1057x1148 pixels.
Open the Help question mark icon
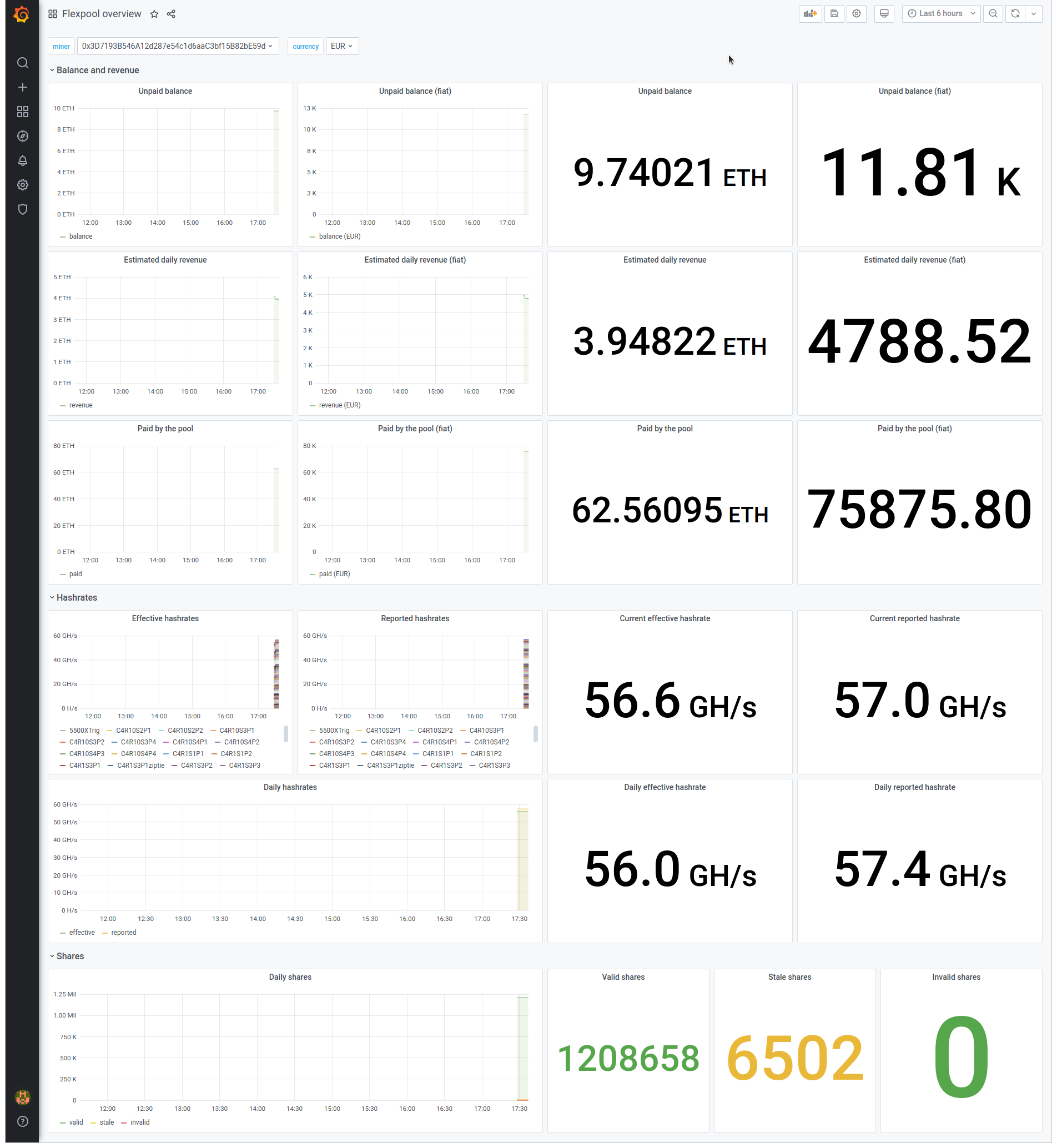(x=23, y=1123)
